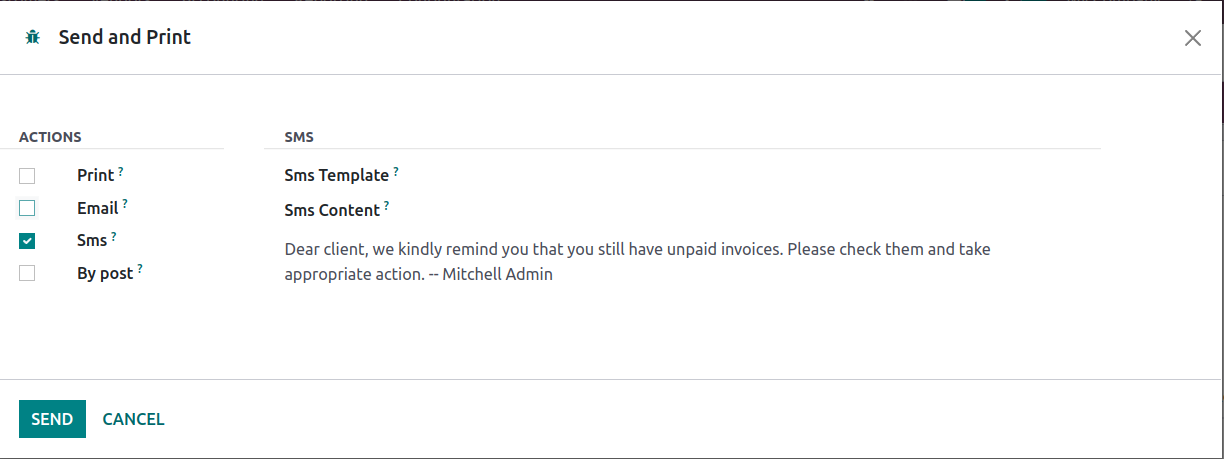
Task: Click the SEND button
Action: pyautogui.click(x=52, y=419)
